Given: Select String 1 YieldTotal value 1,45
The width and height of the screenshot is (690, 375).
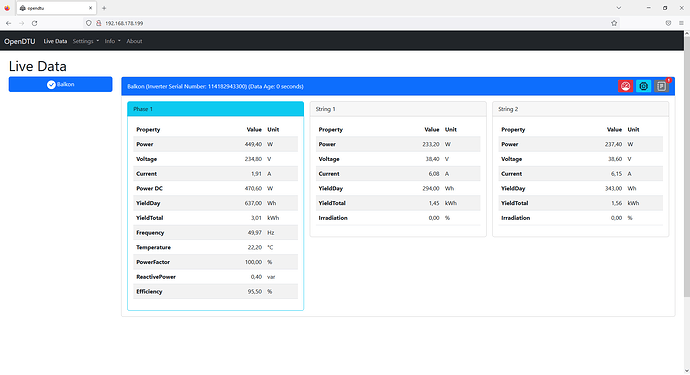Looking at the screenshot, I should pyautogui.click(x=433, y=203).
